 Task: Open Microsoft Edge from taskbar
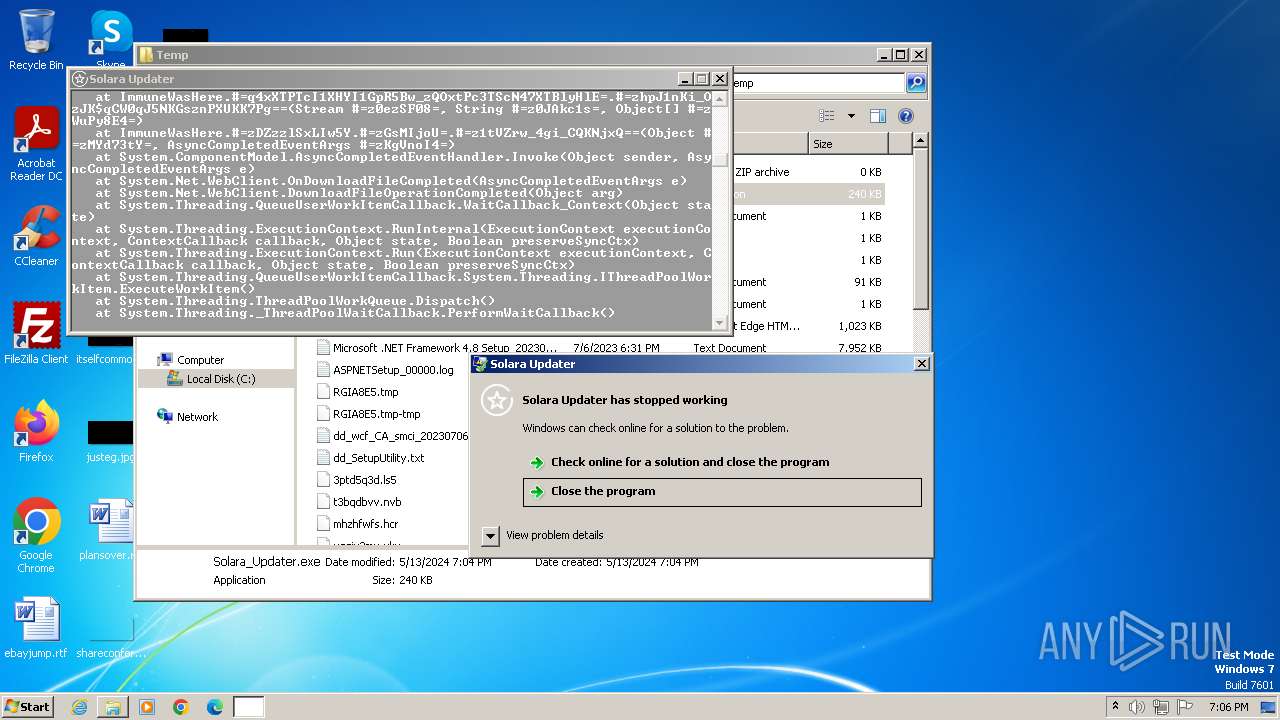[x=215, y=707]
